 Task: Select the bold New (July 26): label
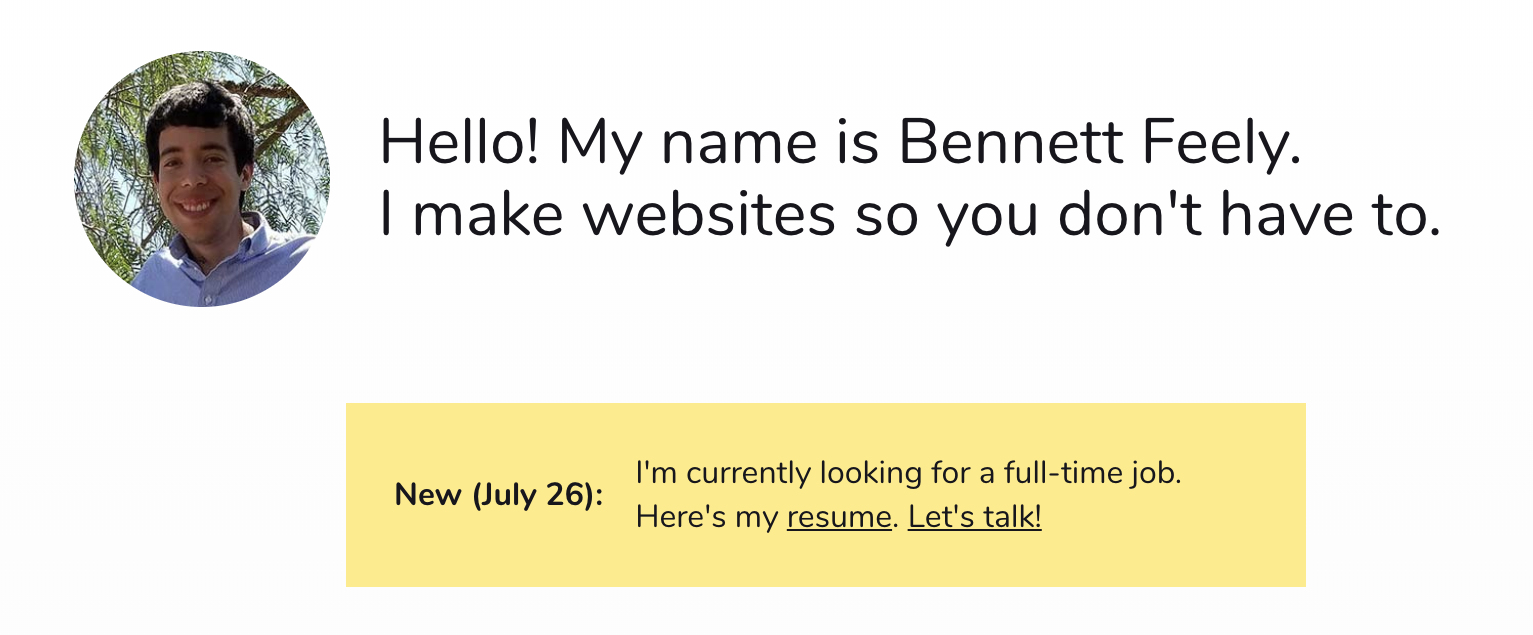click(499, 495)
